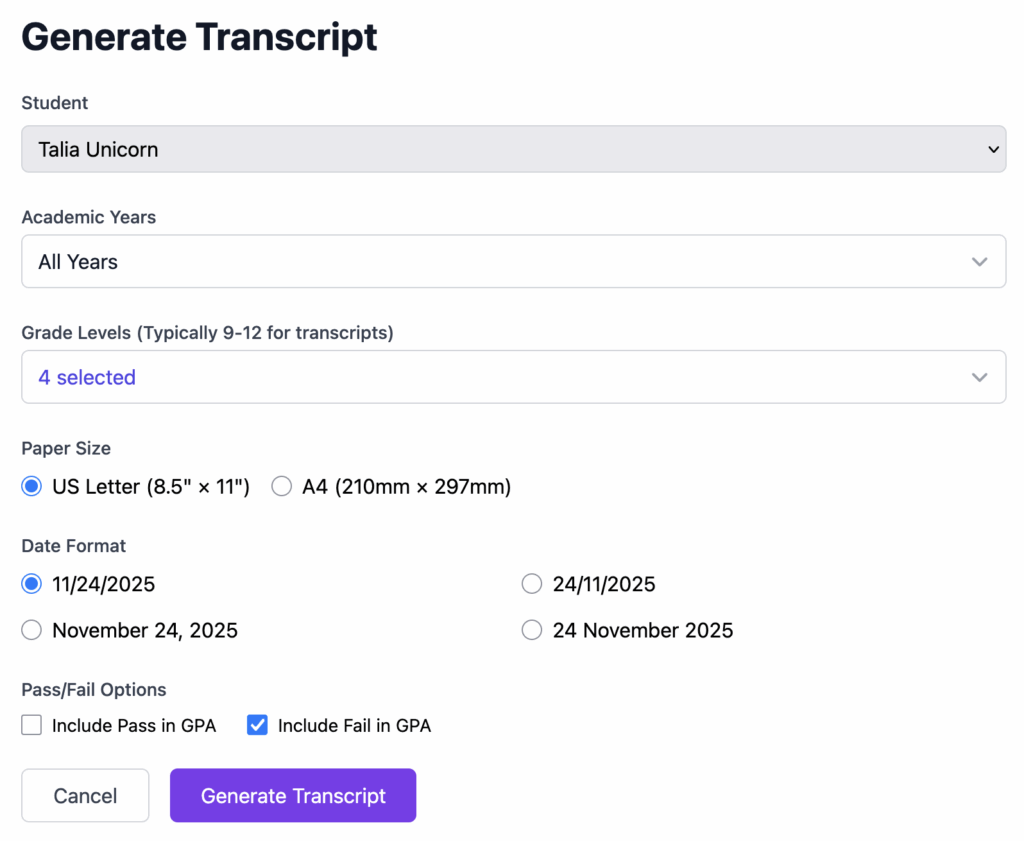Click the 4 selected text
Image resolution: width=1024 pixels, height=841 pixels.
point(87,377)
